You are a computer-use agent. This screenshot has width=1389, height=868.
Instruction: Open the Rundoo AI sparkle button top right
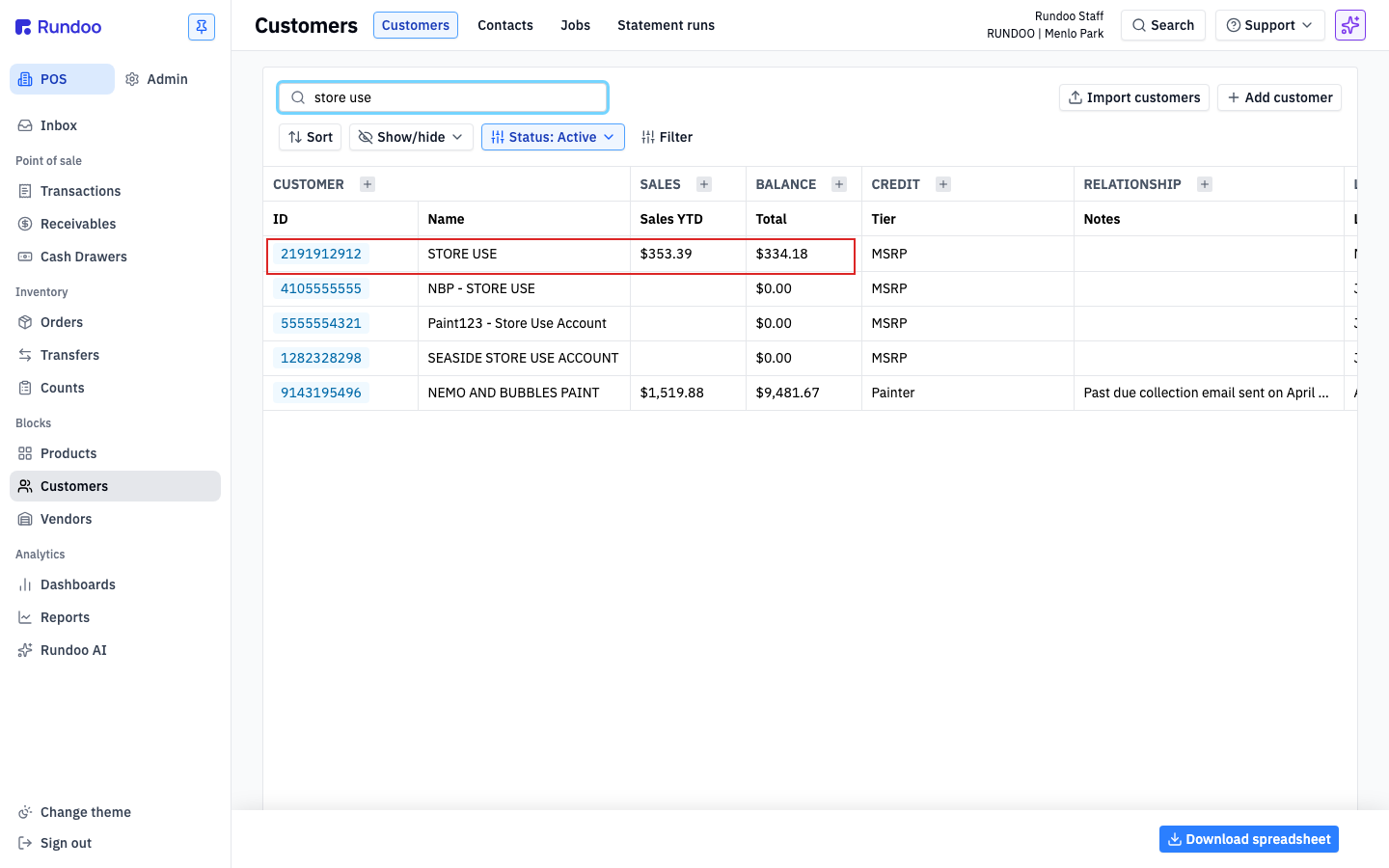[x=1350, y=25]
